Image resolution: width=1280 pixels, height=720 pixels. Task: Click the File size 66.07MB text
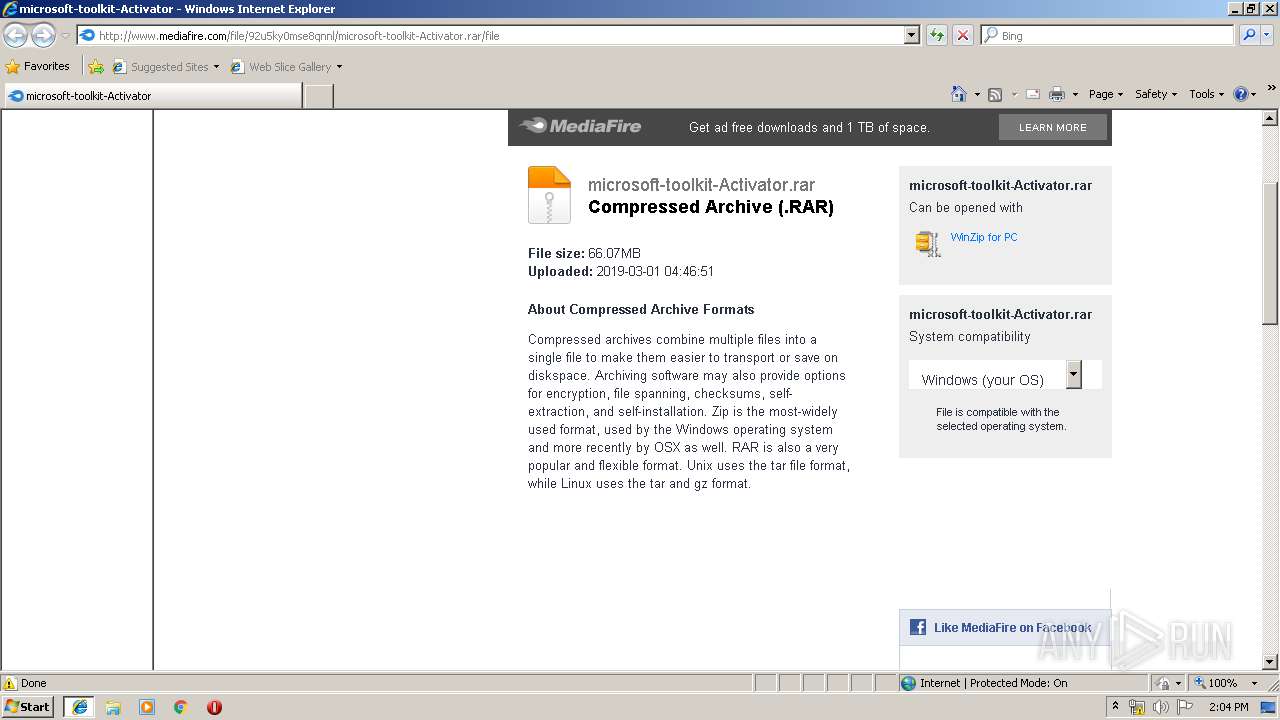tap(584, 253)
